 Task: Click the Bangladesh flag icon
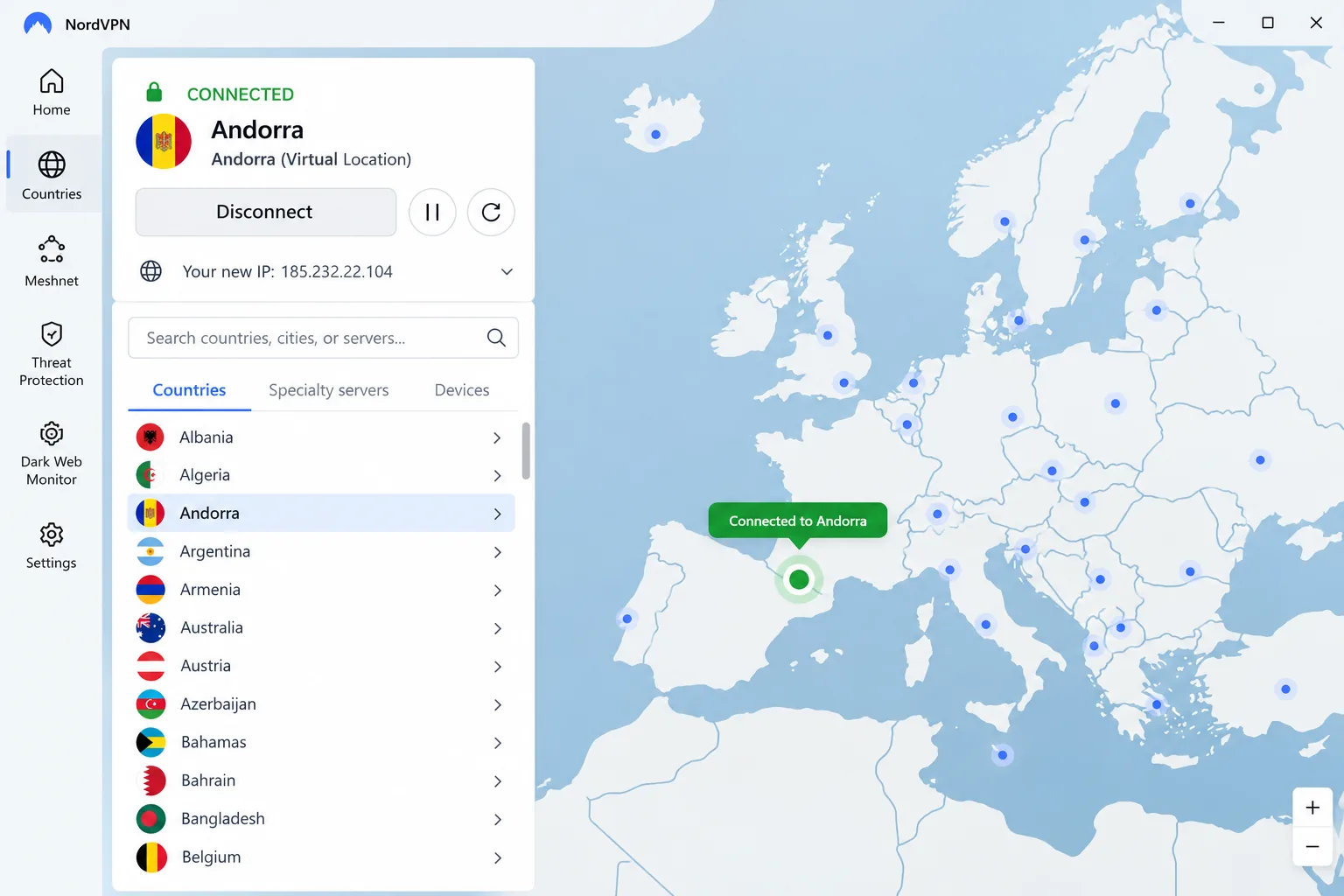click(150, 818)
